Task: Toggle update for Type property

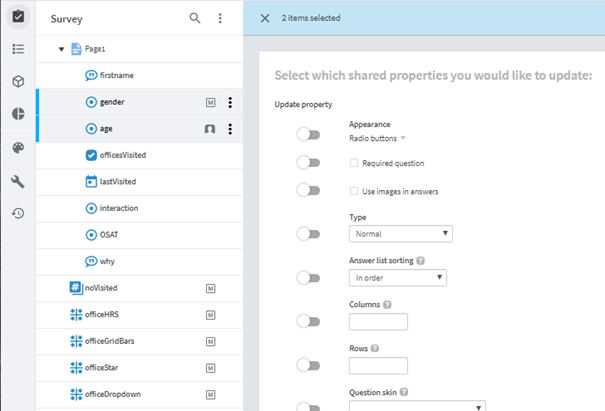Action: (308, 234)
